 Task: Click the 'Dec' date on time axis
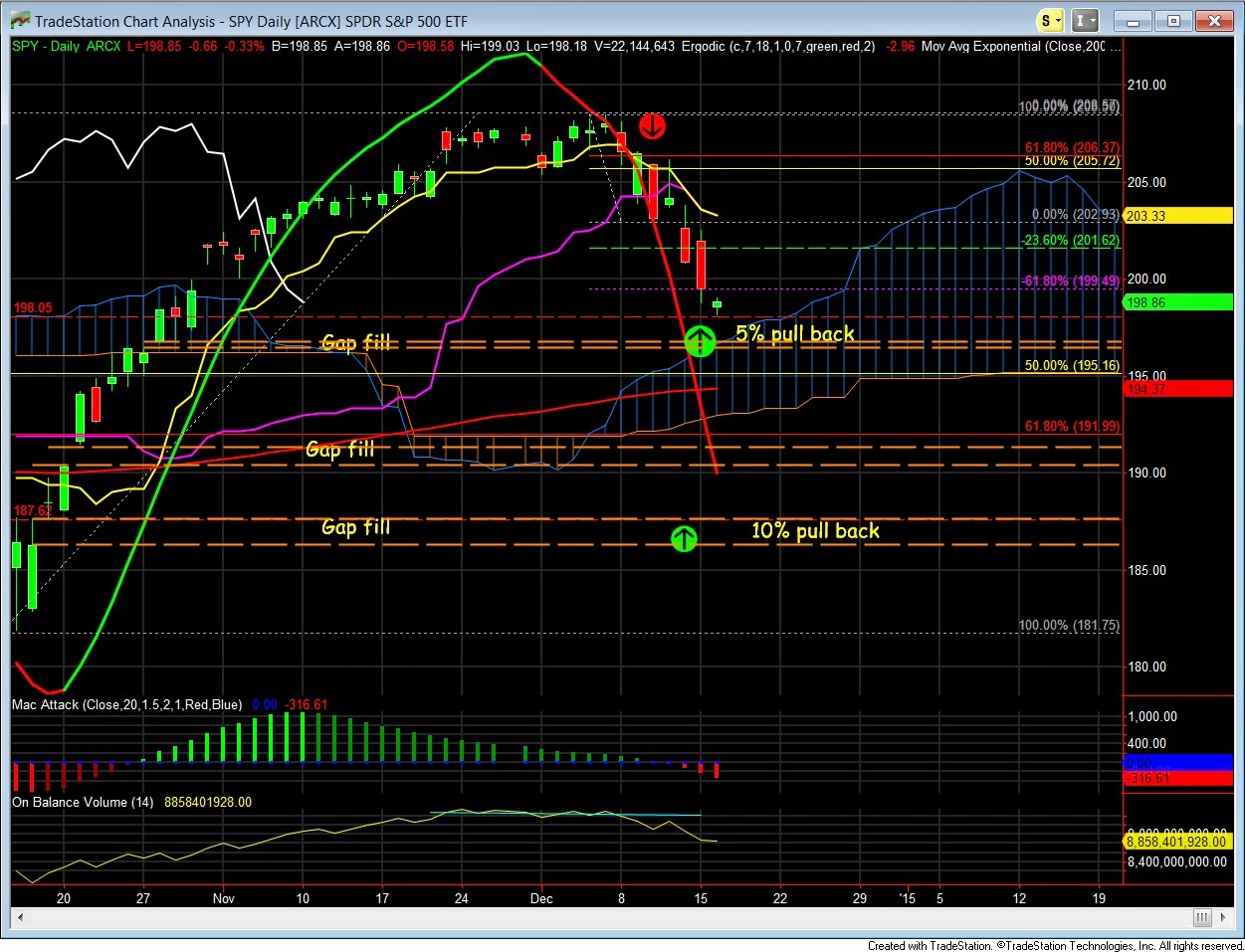coord(541,898)
